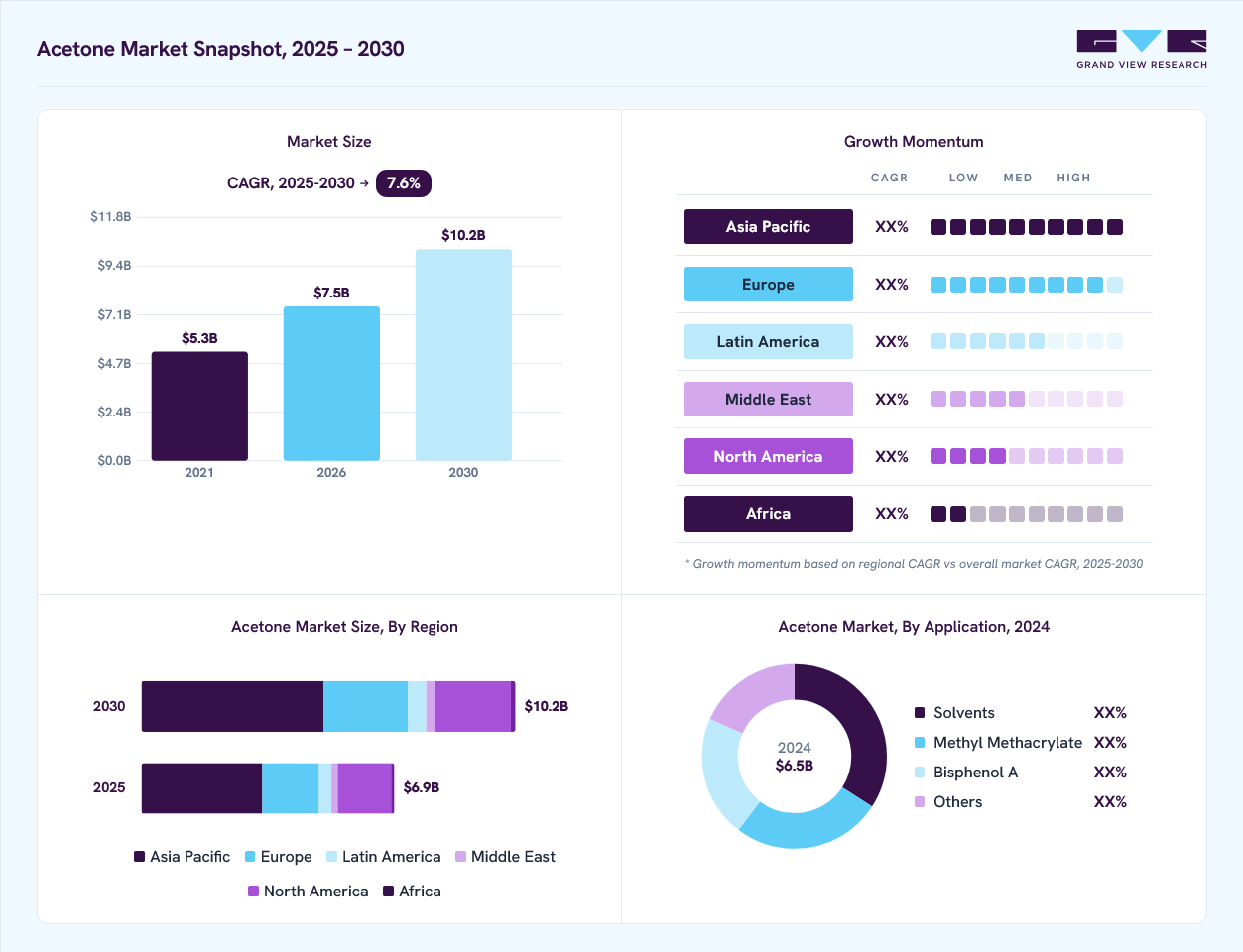1243x952 pixels.
Task: Click the $7.5B label above 2026 bar
Action: coord(331,293)
